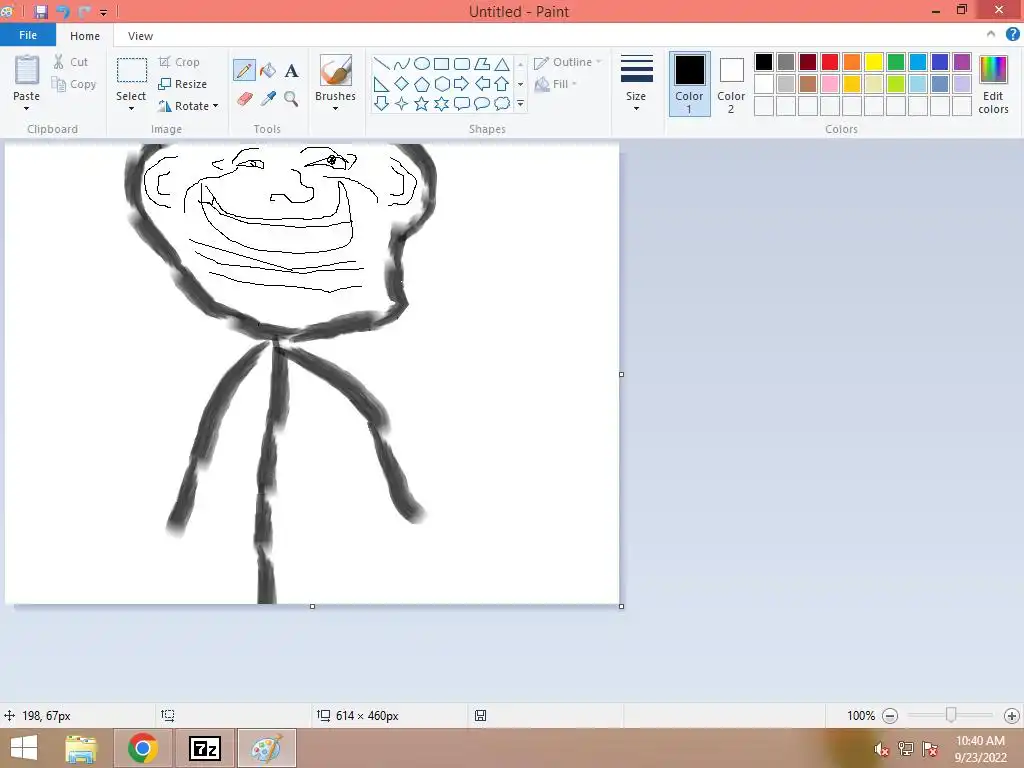Choose the Right triangle shape
The image size is (1024, 768).
[x=381, y=84]
